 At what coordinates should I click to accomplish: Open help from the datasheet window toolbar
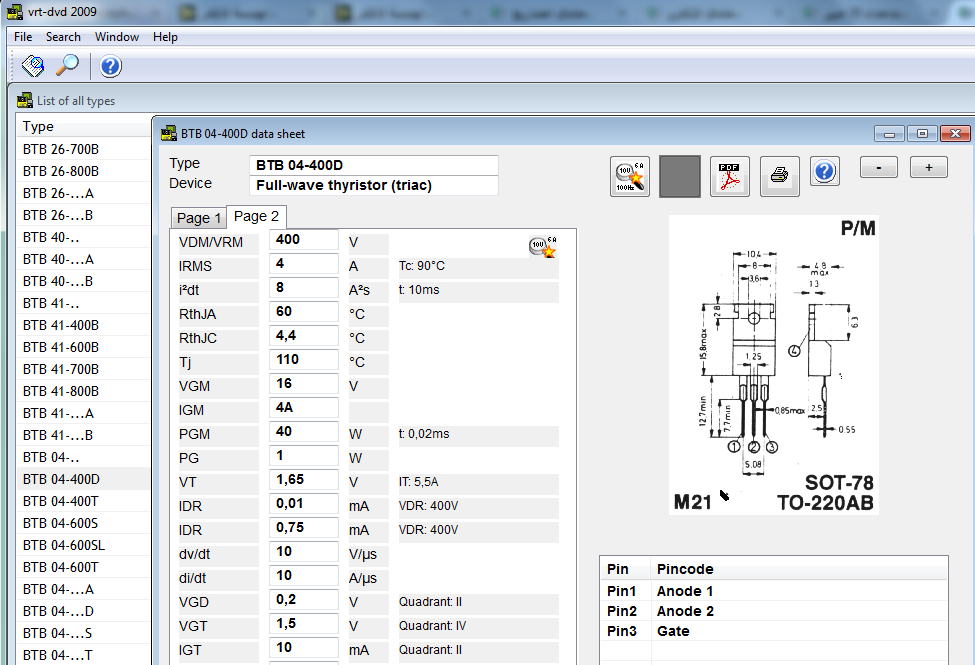tap(825, 170)
